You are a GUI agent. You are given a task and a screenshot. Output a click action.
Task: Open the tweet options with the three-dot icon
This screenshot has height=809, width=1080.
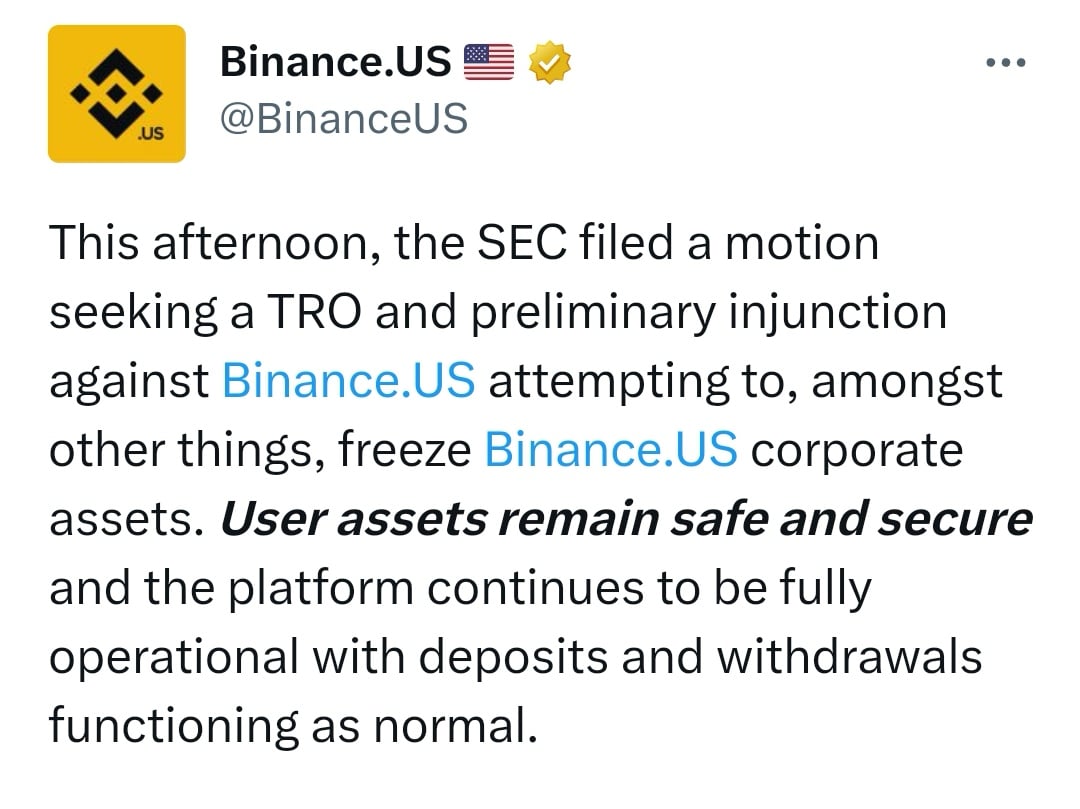click(1005, 62)
